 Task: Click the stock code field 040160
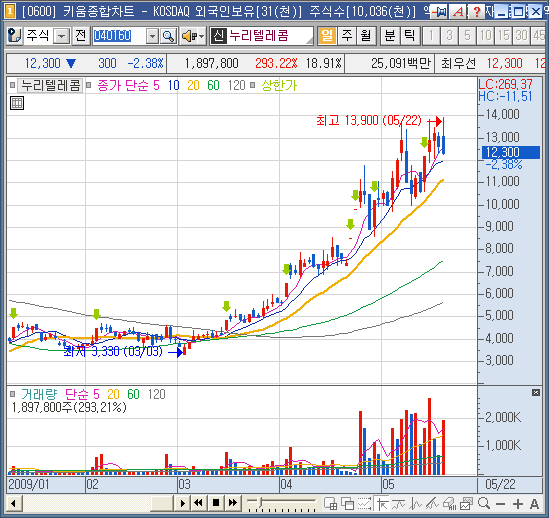click(x=118, y=36)
